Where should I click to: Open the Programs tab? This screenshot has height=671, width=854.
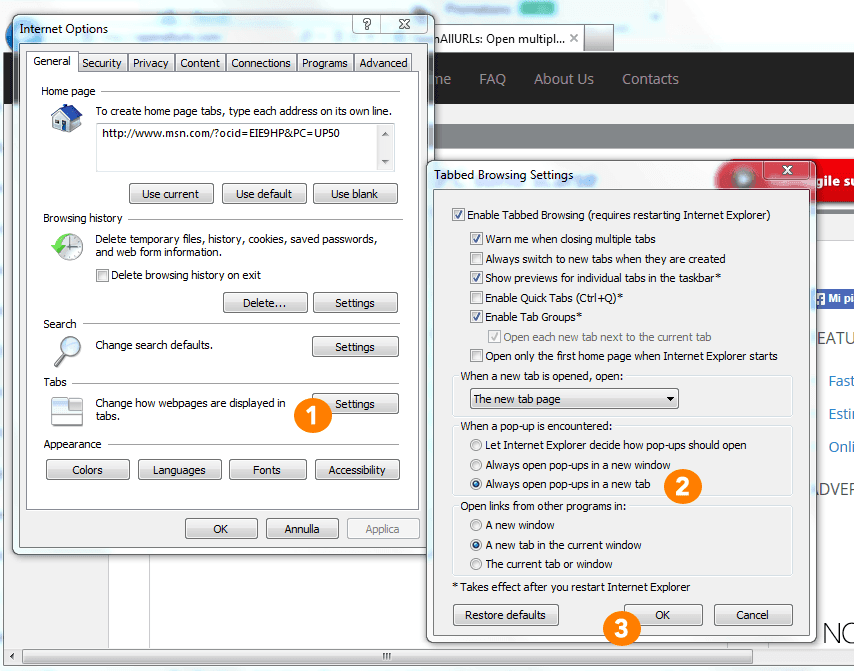[325, 63]
